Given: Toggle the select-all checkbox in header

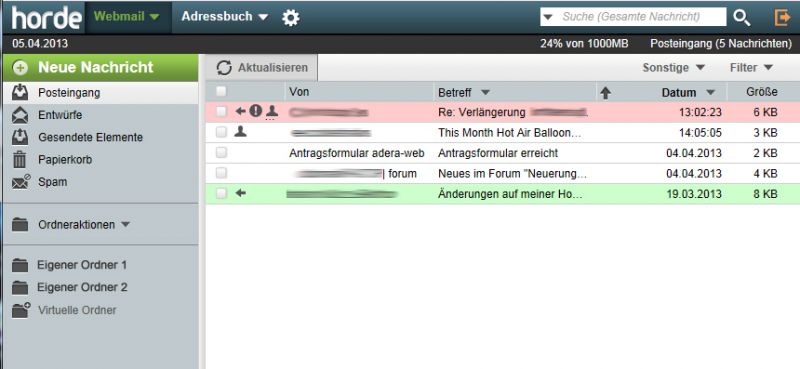Looking at the screenshot, I should pyautogui.click(x=221, y=91).
